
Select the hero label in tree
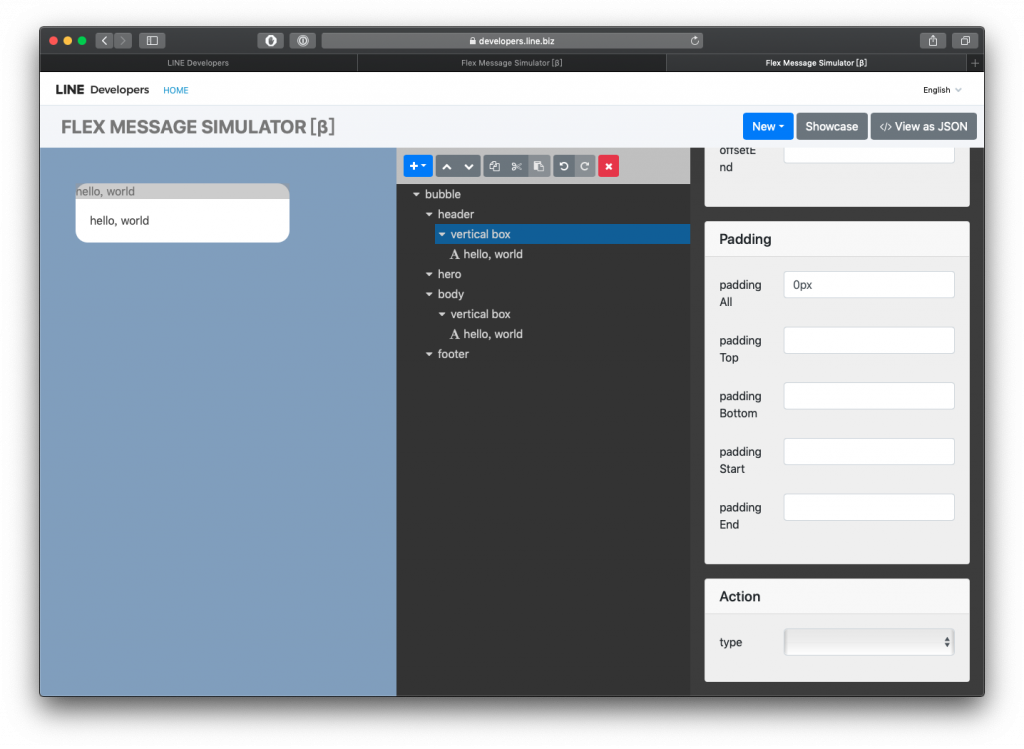pyautogui.click(x=449, y=274)
